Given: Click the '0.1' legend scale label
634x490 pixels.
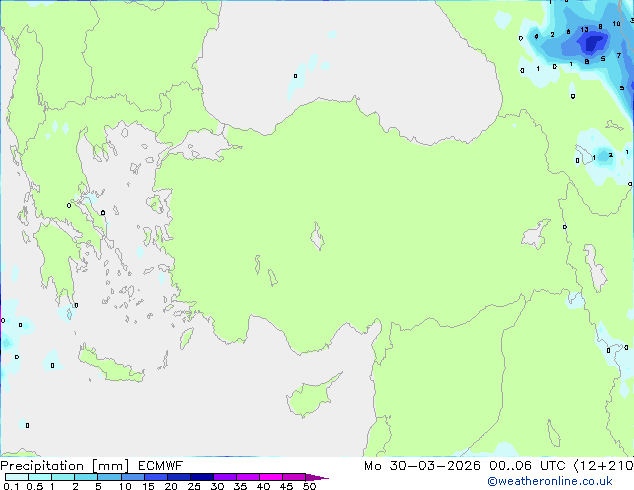Looking at the screenshot, I should (11, 486).
